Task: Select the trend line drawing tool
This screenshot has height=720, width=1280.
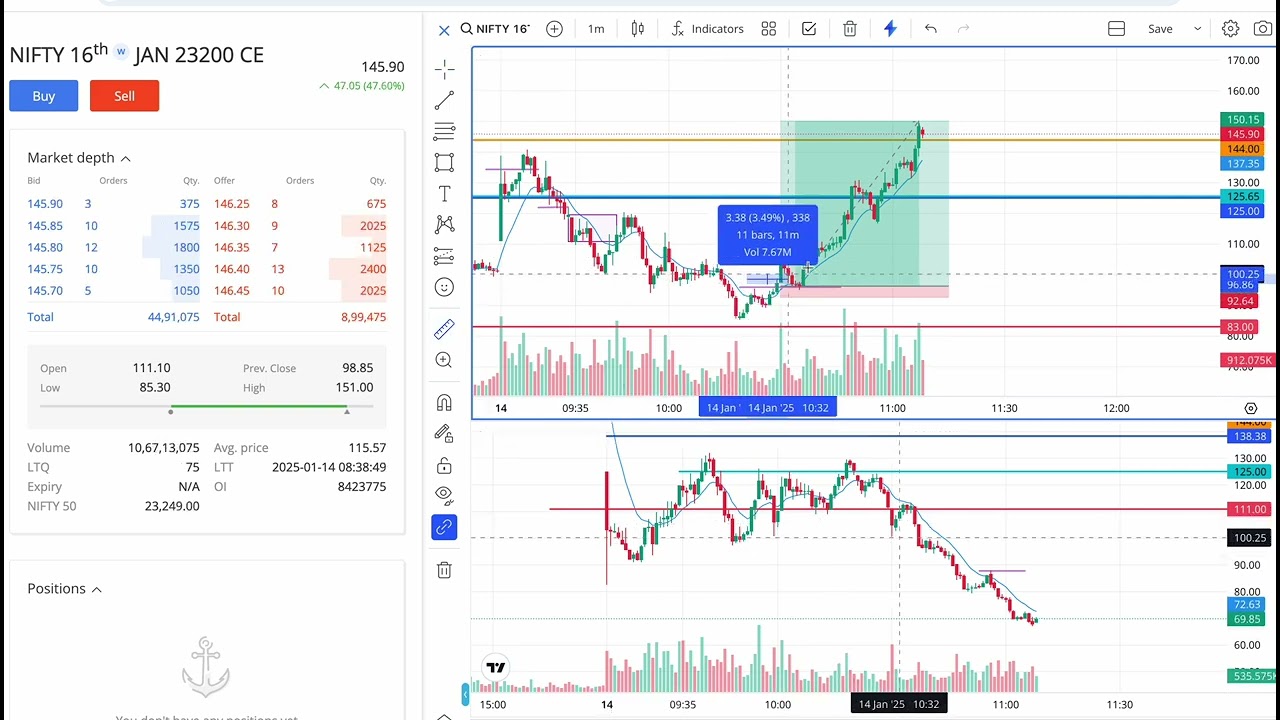Action: pos(445,100)
